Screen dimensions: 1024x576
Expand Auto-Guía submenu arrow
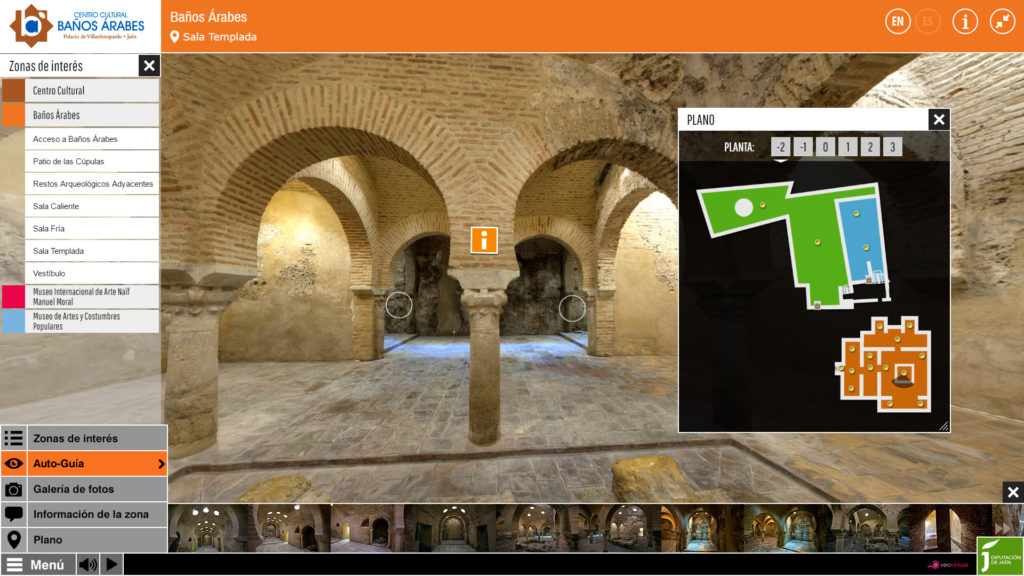click(161, 464)
